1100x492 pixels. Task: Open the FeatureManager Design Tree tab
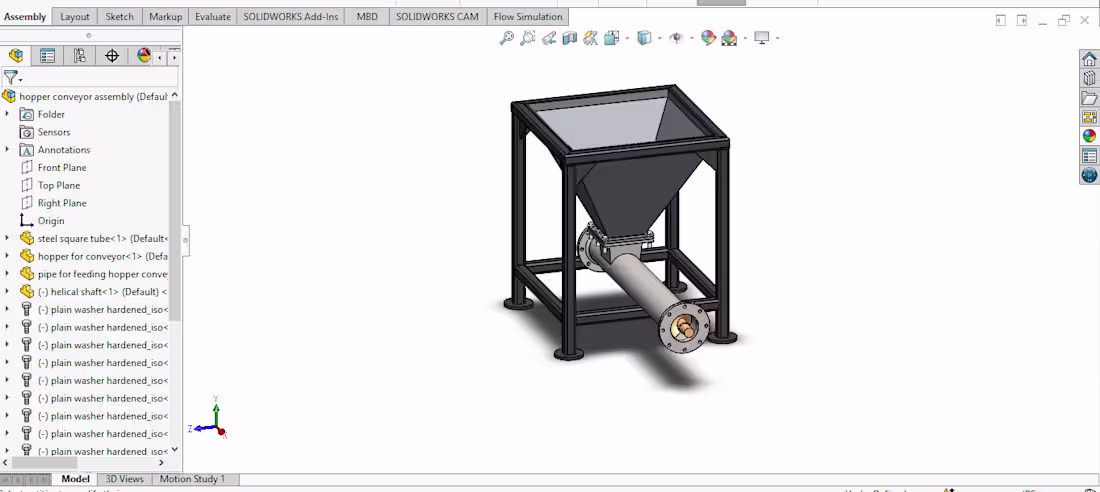pos(15,56)
